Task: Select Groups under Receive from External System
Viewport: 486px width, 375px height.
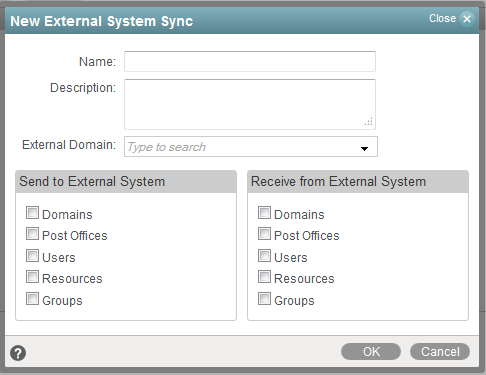Action: point(264,299)
